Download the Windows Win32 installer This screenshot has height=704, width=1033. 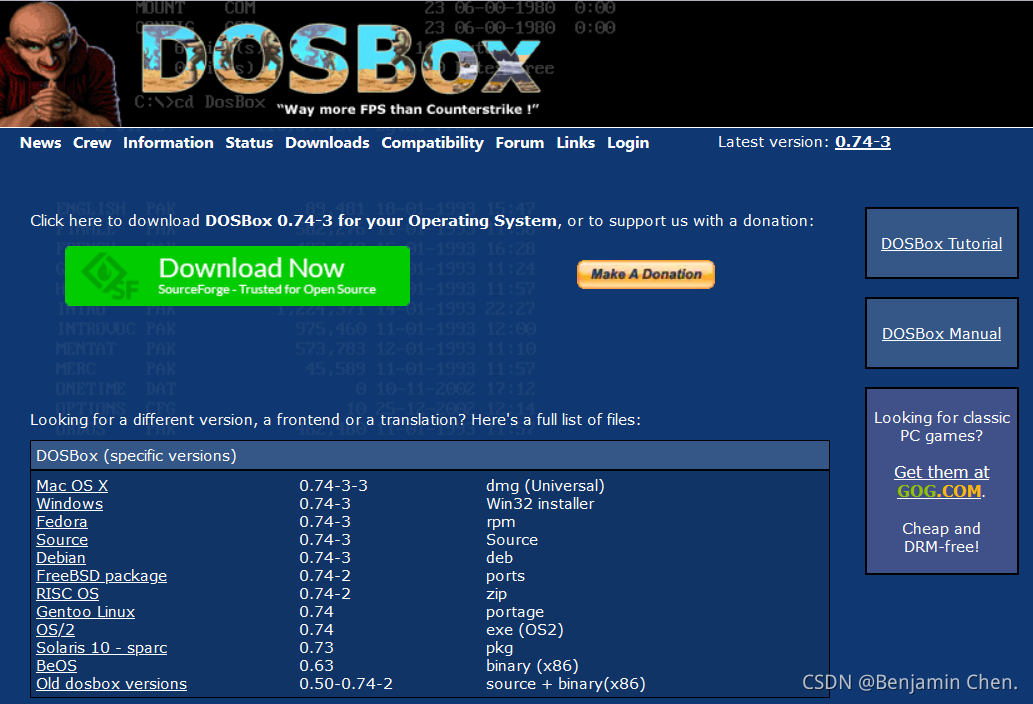click(69, 504)
